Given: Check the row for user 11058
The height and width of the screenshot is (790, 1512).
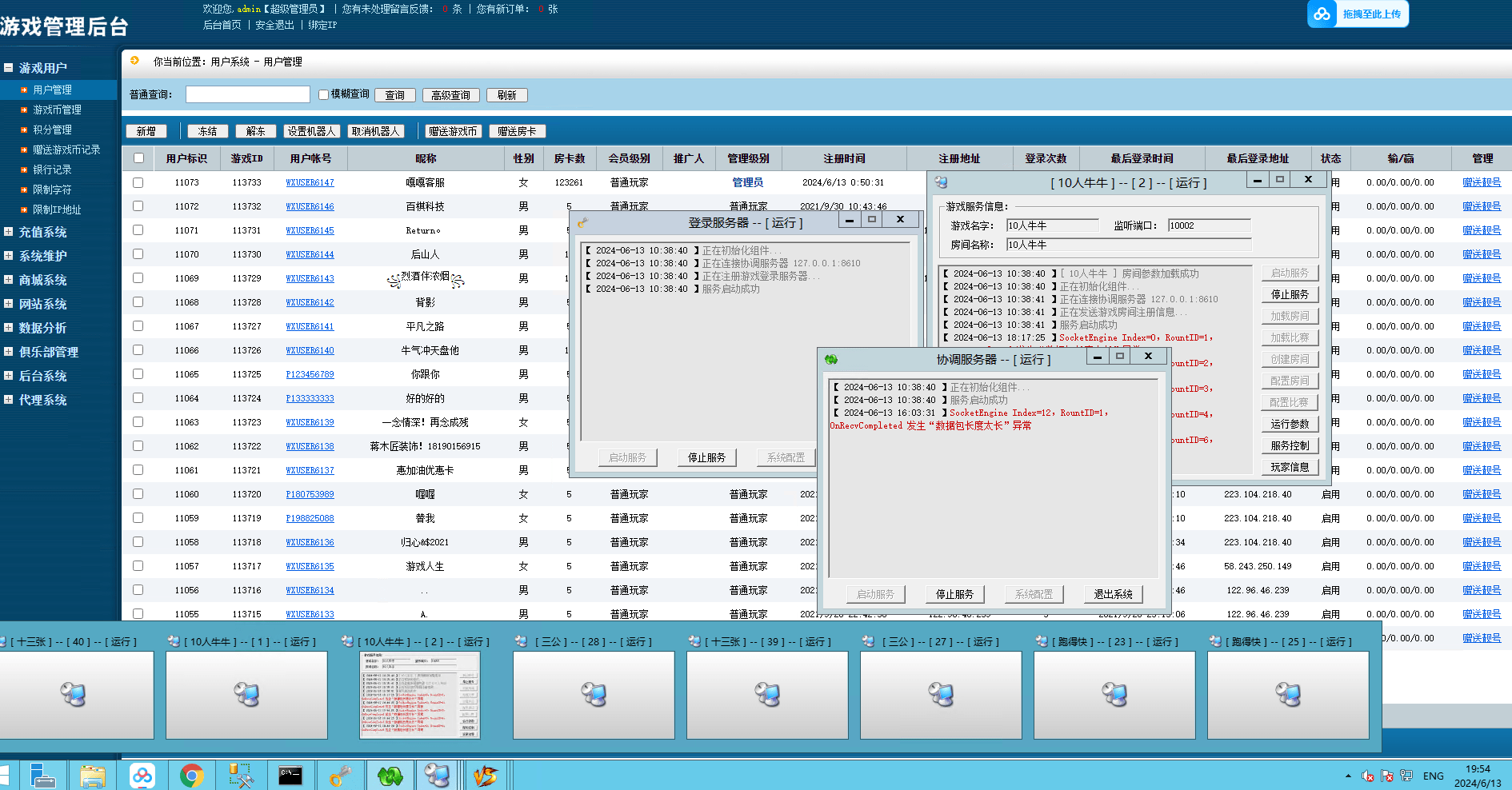Looking at the screenshot, I should pyautogui.click(x=138, y=542).
